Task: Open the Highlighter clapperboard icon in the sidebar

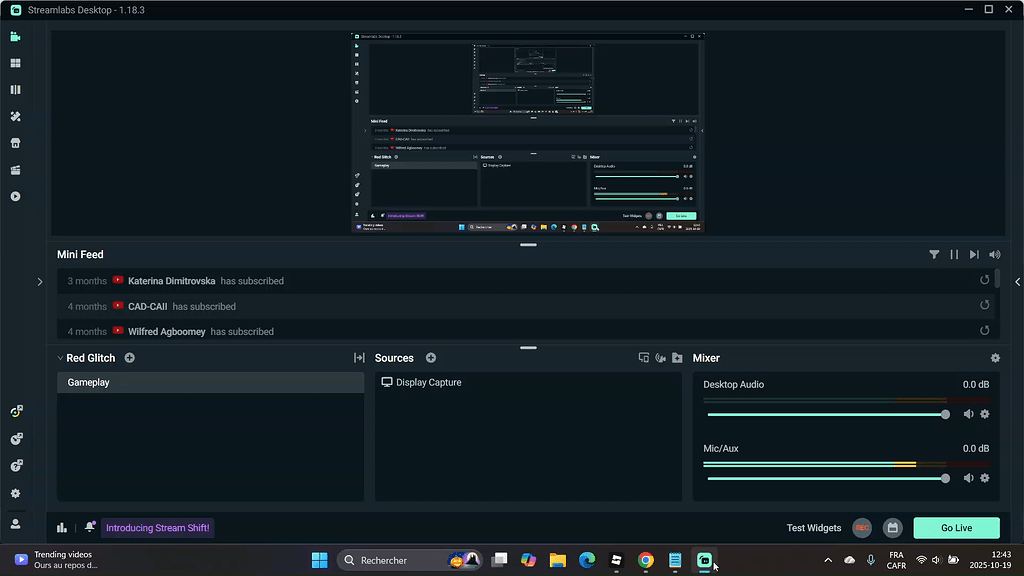Action: point(15,170)
